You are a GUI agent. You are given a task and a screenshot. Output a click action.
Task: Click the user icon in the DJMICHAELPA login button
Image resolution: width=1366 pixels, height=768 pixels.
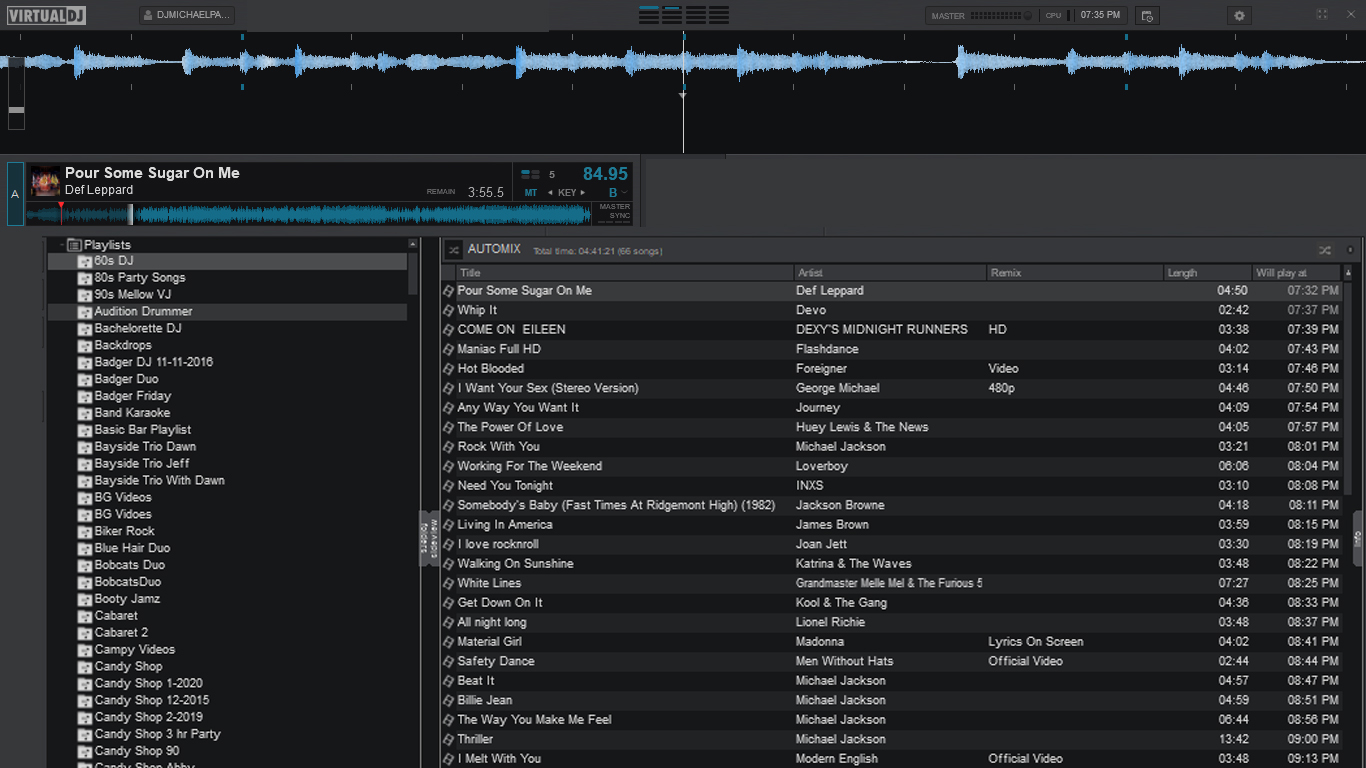pos(149,16)
